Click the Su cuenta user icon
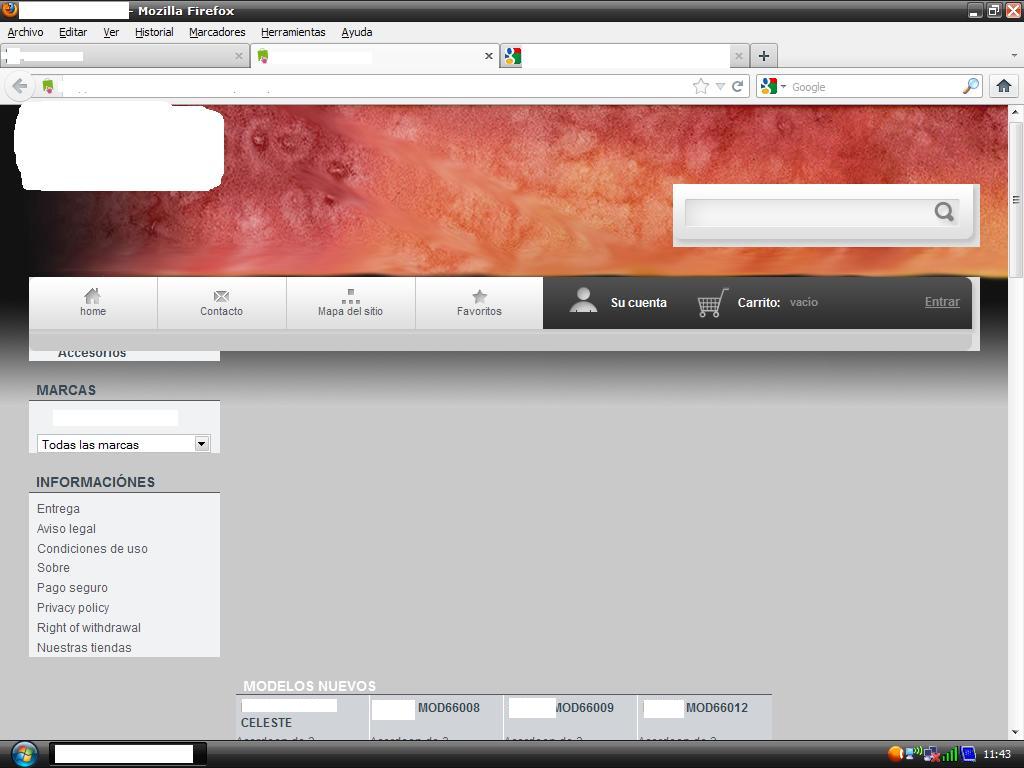 click(x=583, y=301)
